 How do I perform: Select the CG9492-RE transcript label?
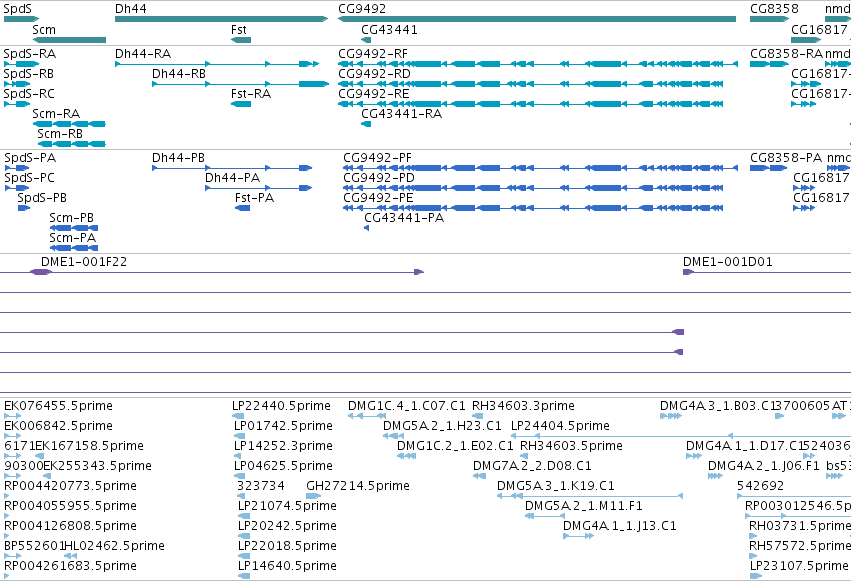click(373, 94)
